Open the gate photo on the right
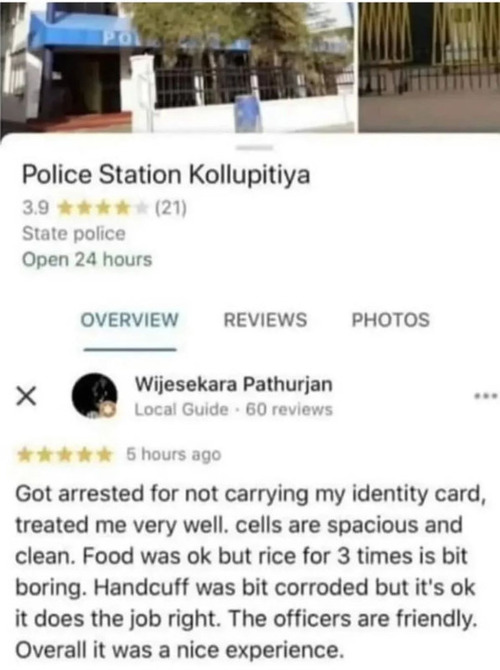500x670 pixels. point(429,66)
